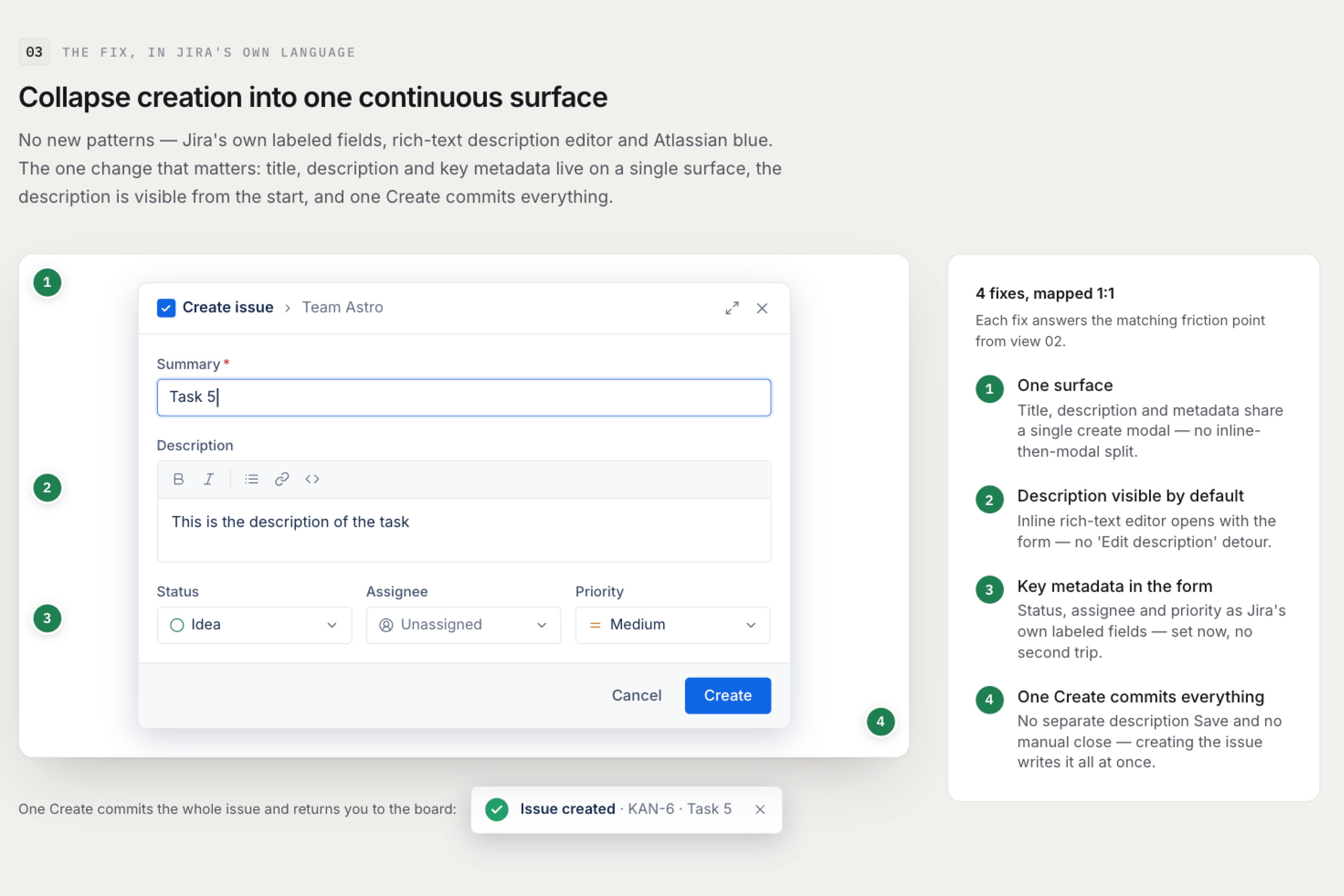Click the green success checkmark in toast
The image size is (1344, 896).
[x=497, y=809]
